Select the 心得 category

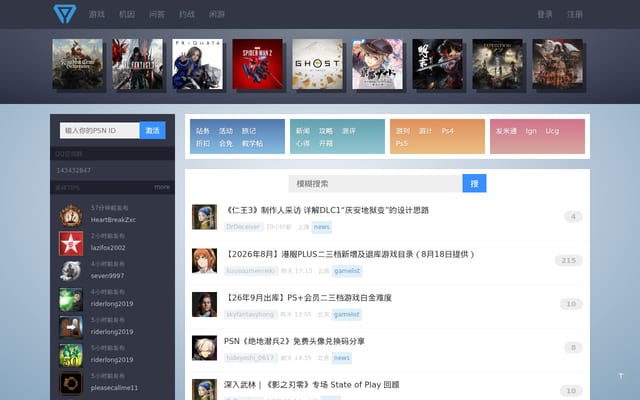[303, 144]
